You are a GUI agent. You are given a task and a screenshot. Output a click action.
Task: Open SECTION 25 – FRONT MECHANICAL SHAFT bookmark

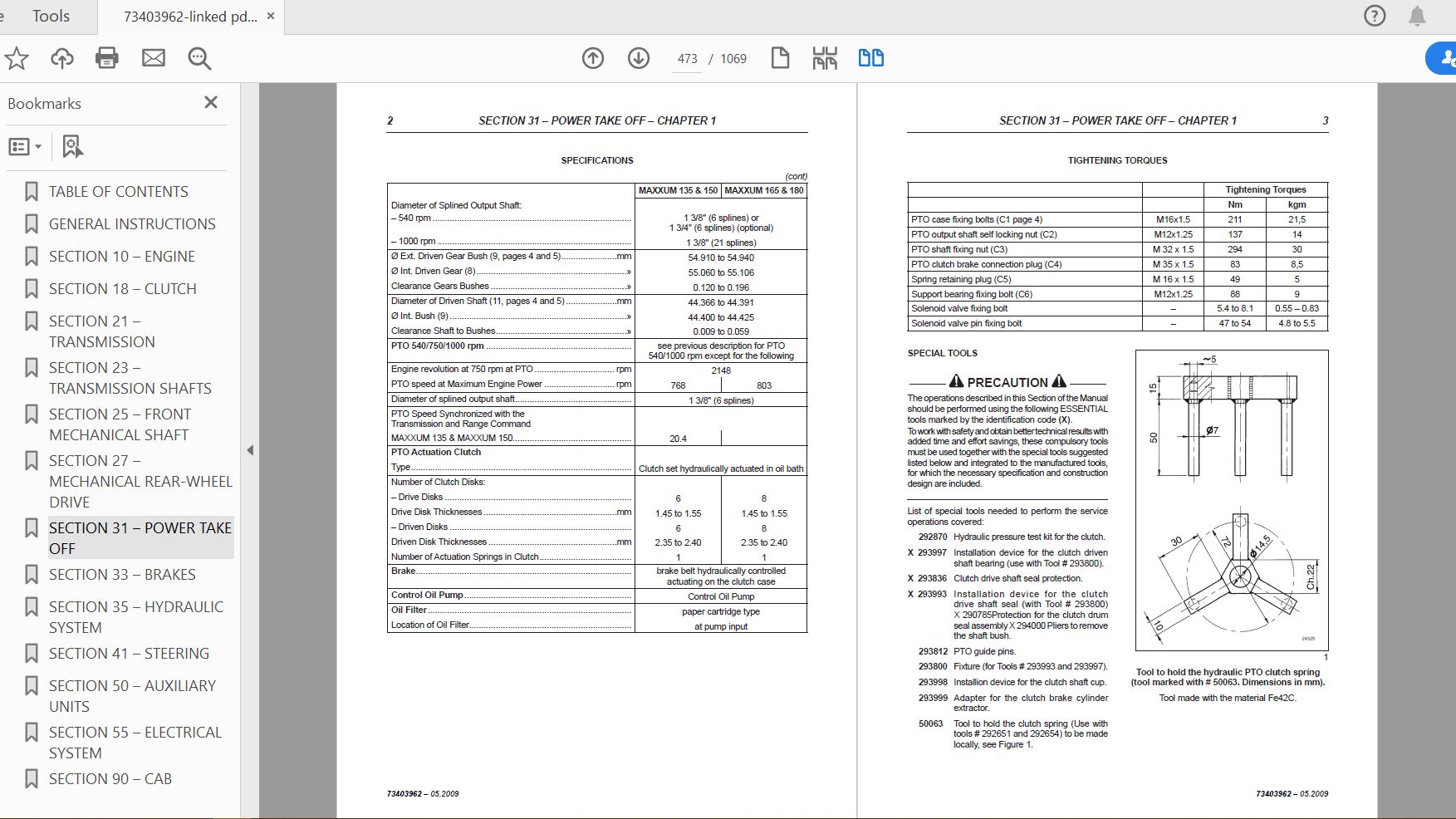(x=120, y=424)
